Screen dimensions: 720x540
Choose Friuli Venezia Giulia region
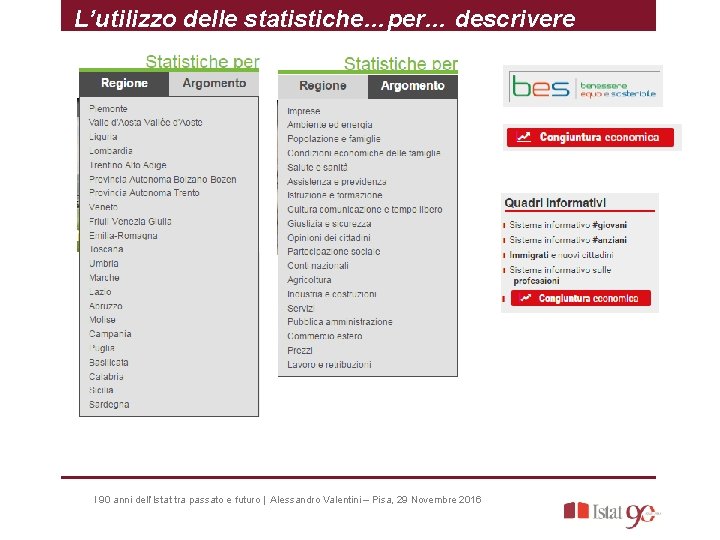point(130,221)
